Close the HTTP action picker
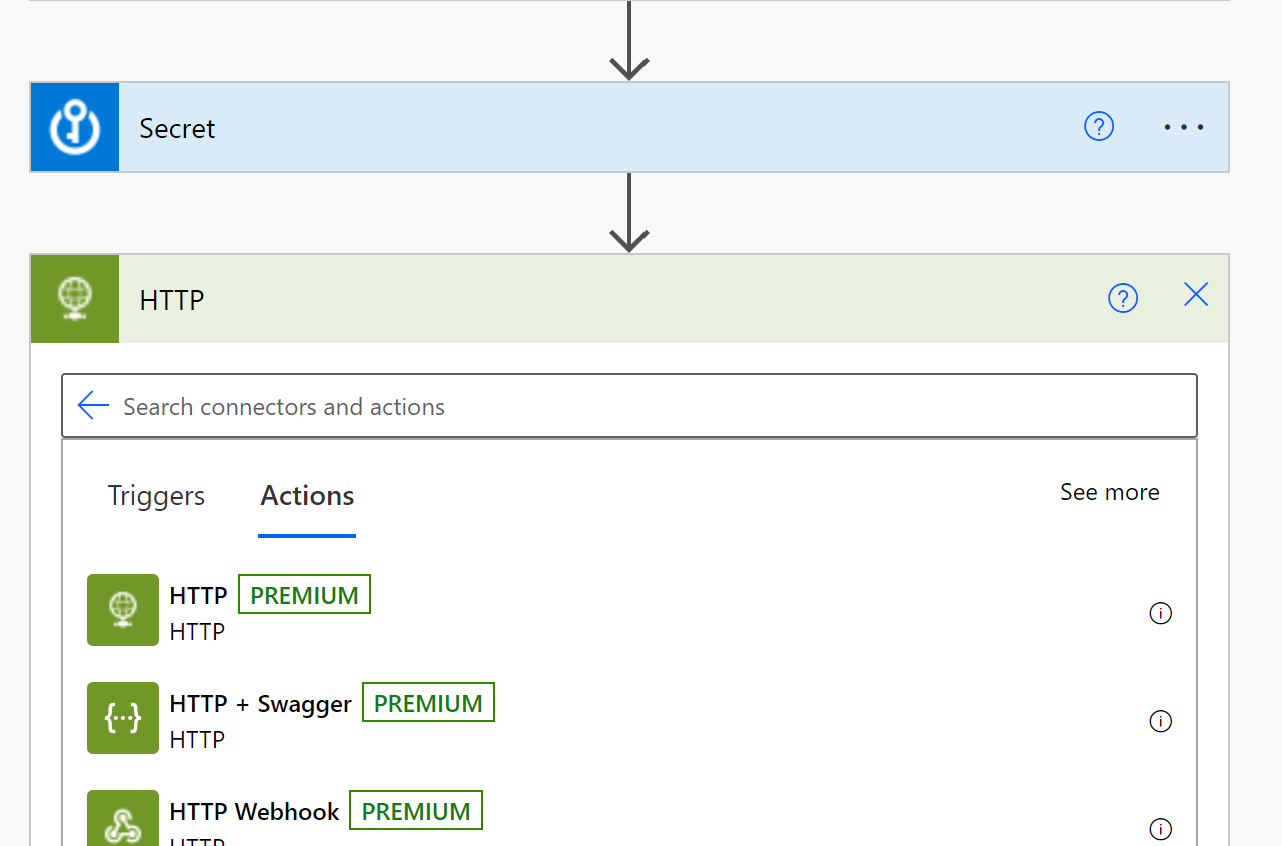This screenshot has width=1282, height=846. [x=1196, y=295]
